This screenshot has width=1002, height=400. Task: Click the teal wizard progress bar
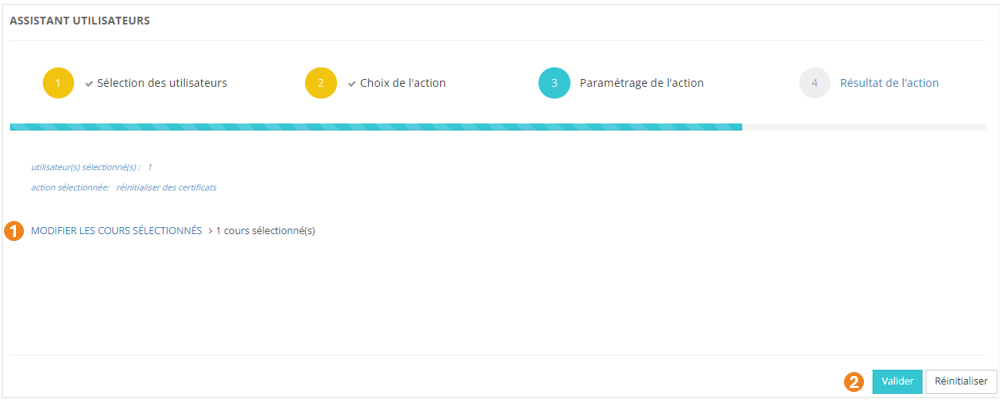click(375, 127)
